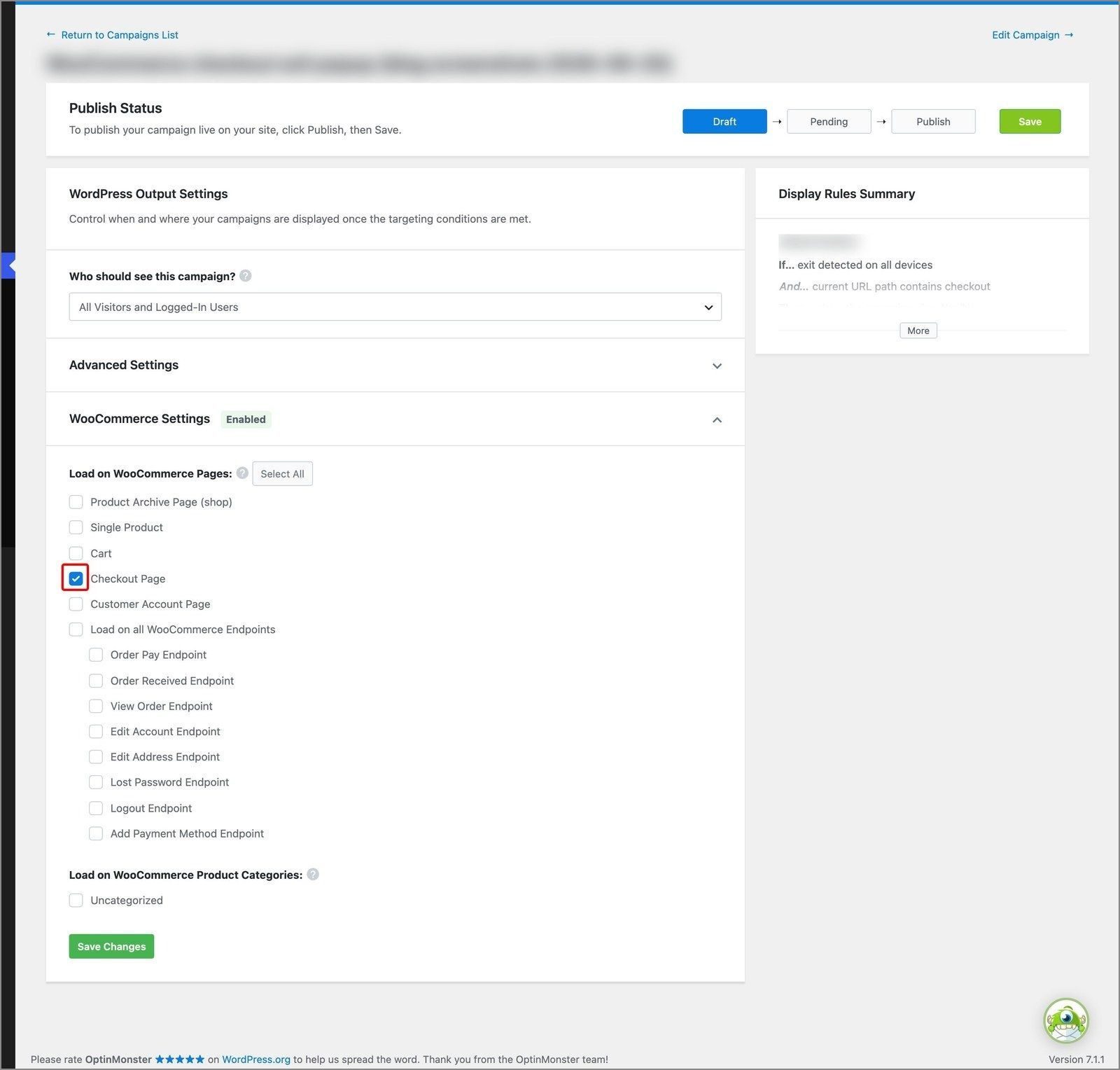
Task: Open help icon beside Load on WooCommerce Pages
Action: 242,473
